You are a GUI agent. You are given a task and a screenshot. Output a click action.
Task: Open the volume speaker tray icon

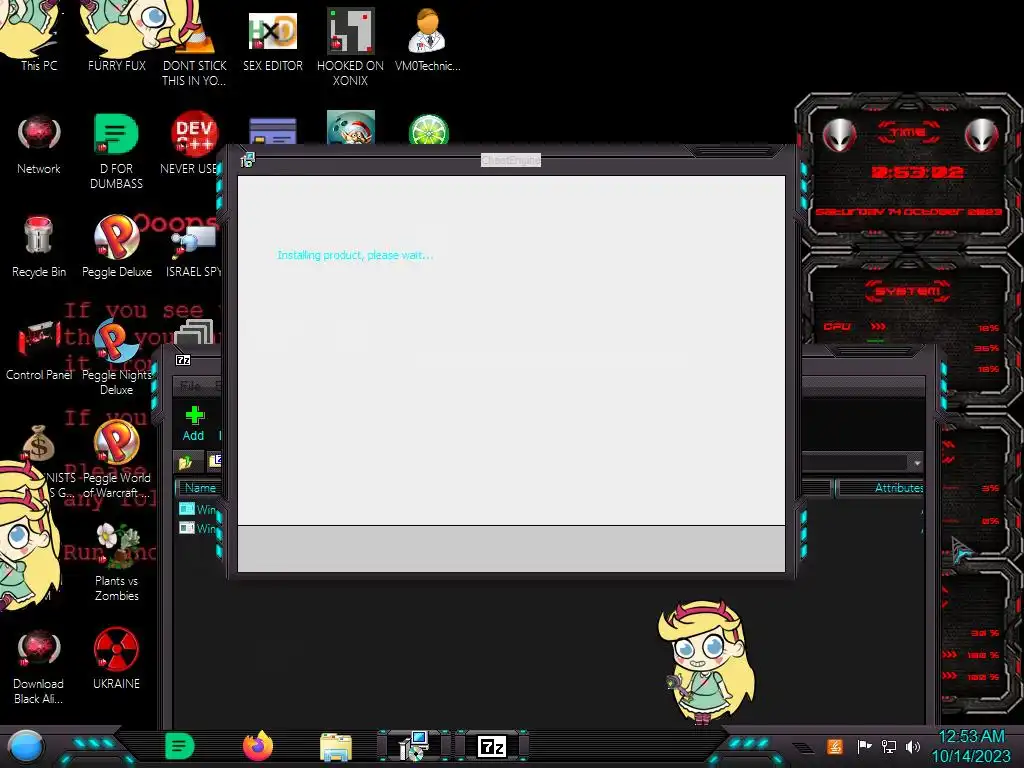click(913, 746)
